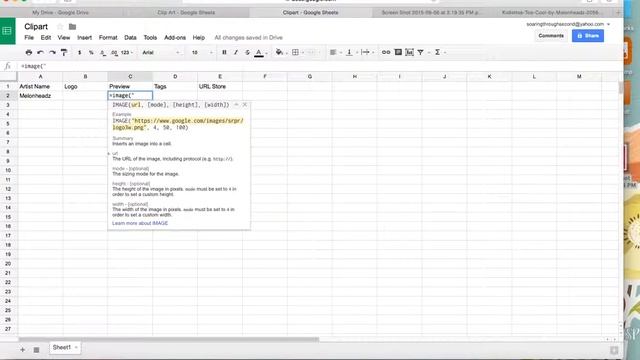Open the Data menu
This screenshot has height=360, width=640.
[x=130, y=38]
